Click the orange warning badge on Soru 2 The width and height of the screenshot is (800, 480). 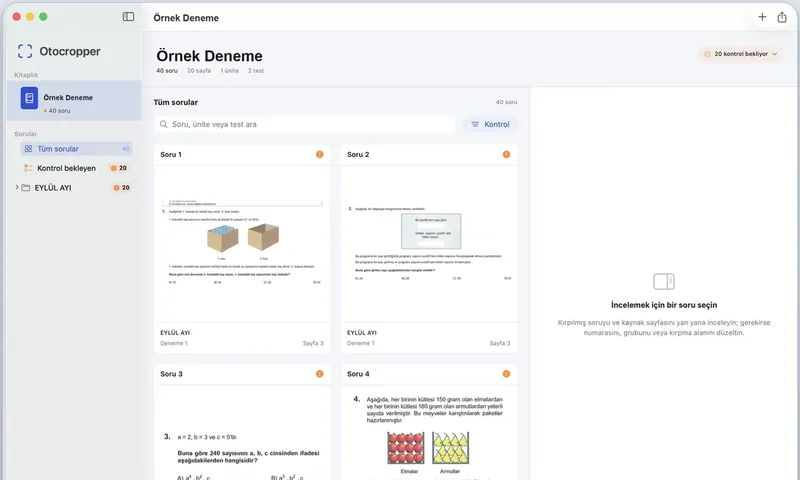(506, 155)
